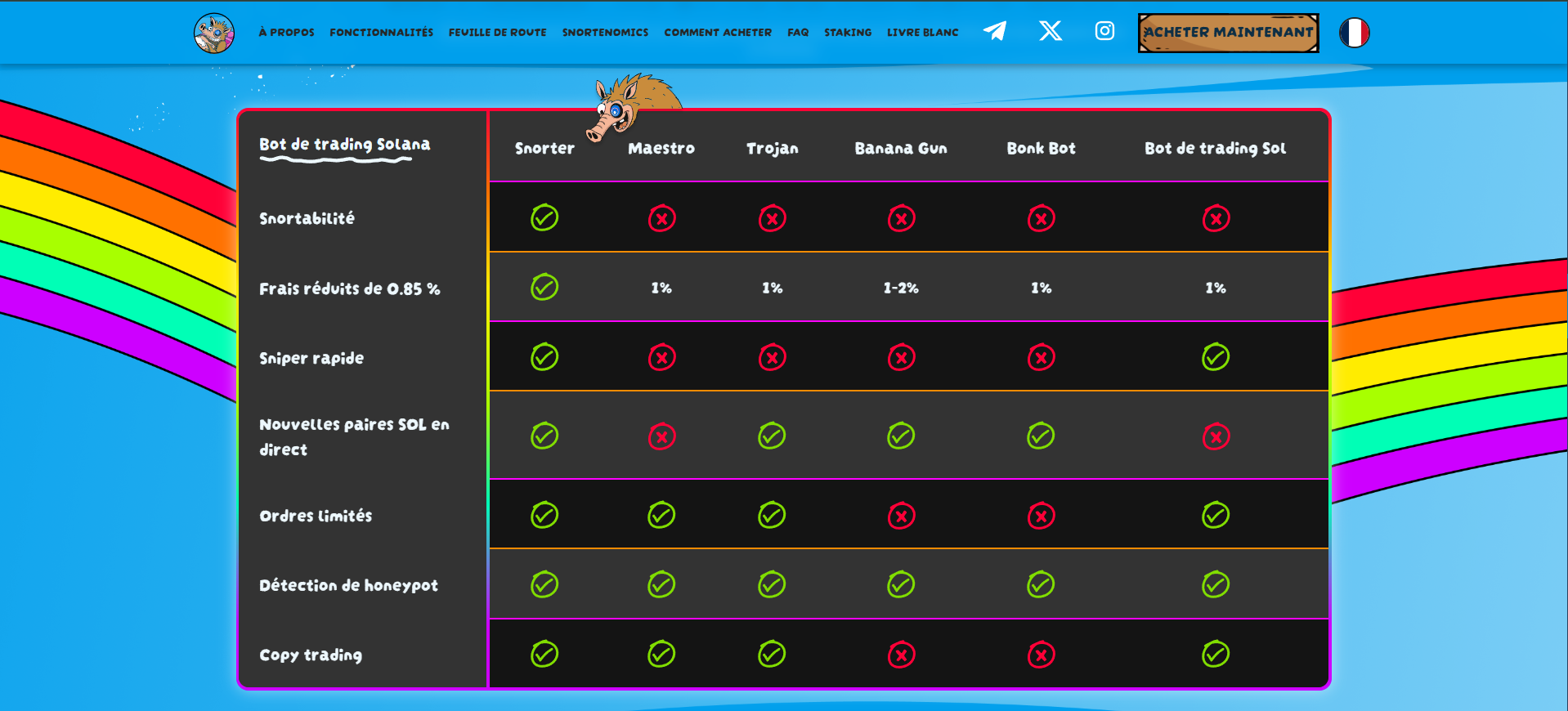Screen dimensions: 1568x711
Task: Go to STAKING page
Action: pos(848,33)
